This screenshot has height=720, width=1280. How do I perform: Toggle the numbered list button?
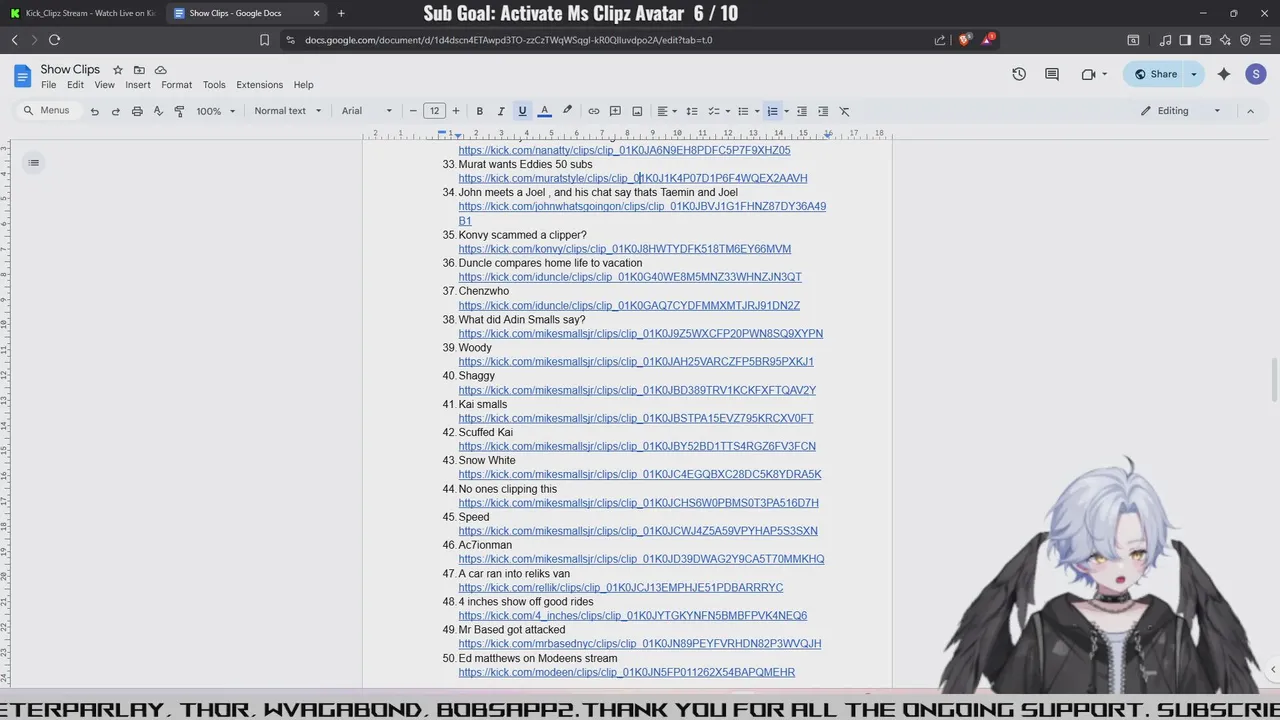click(x=772, y=111)
